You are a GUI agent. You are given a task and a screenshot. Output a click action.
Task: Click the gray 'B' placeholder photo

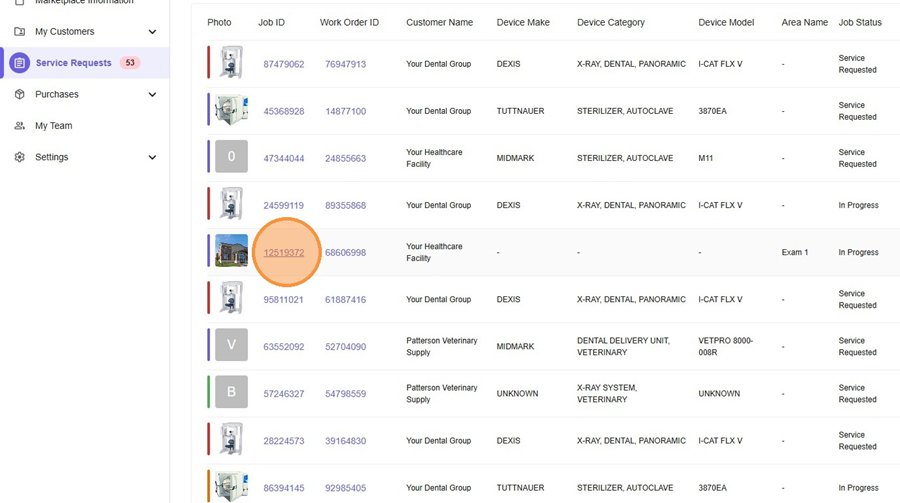(x=231, y=393)
